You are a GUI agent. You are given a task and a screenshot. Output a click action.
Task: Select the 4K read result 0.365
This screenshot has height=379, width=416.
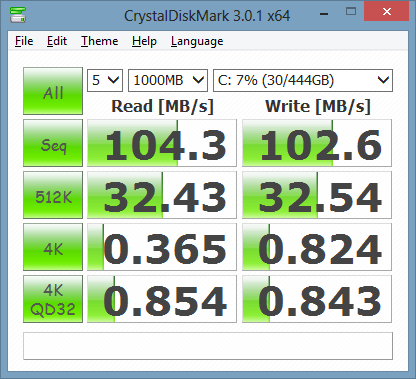[x=162, y=247]
